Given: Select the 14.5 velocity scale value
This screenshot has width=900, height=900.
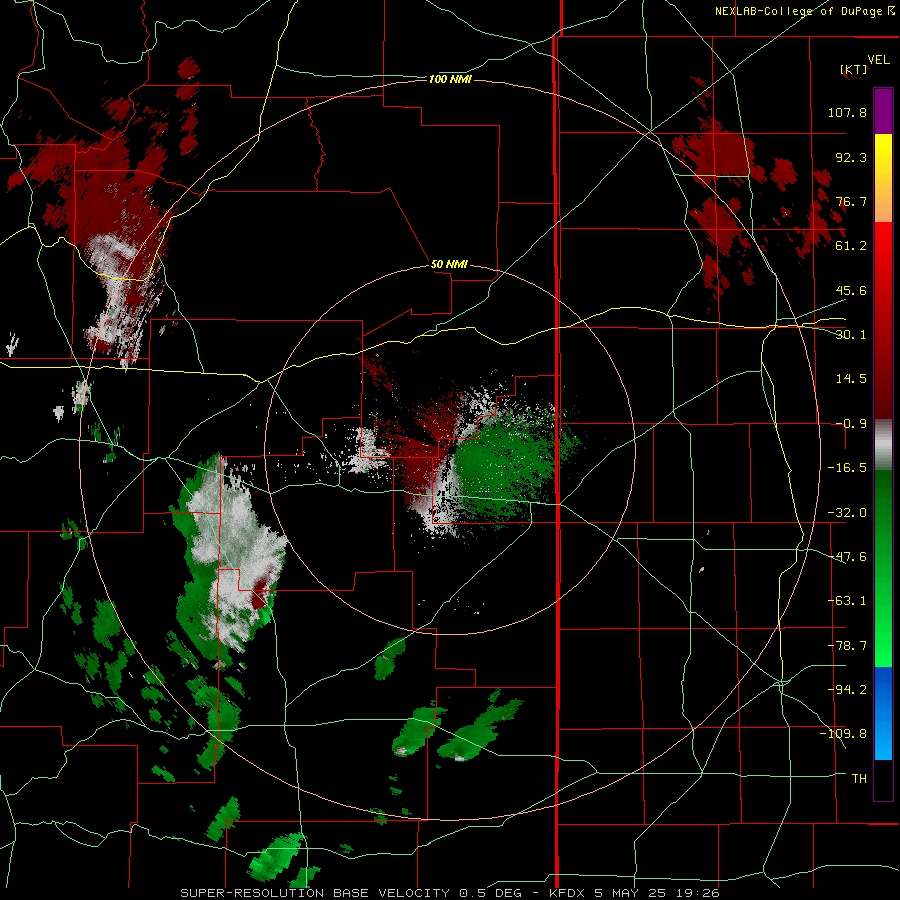Looking at the screenshot, I should click(851, 379).
